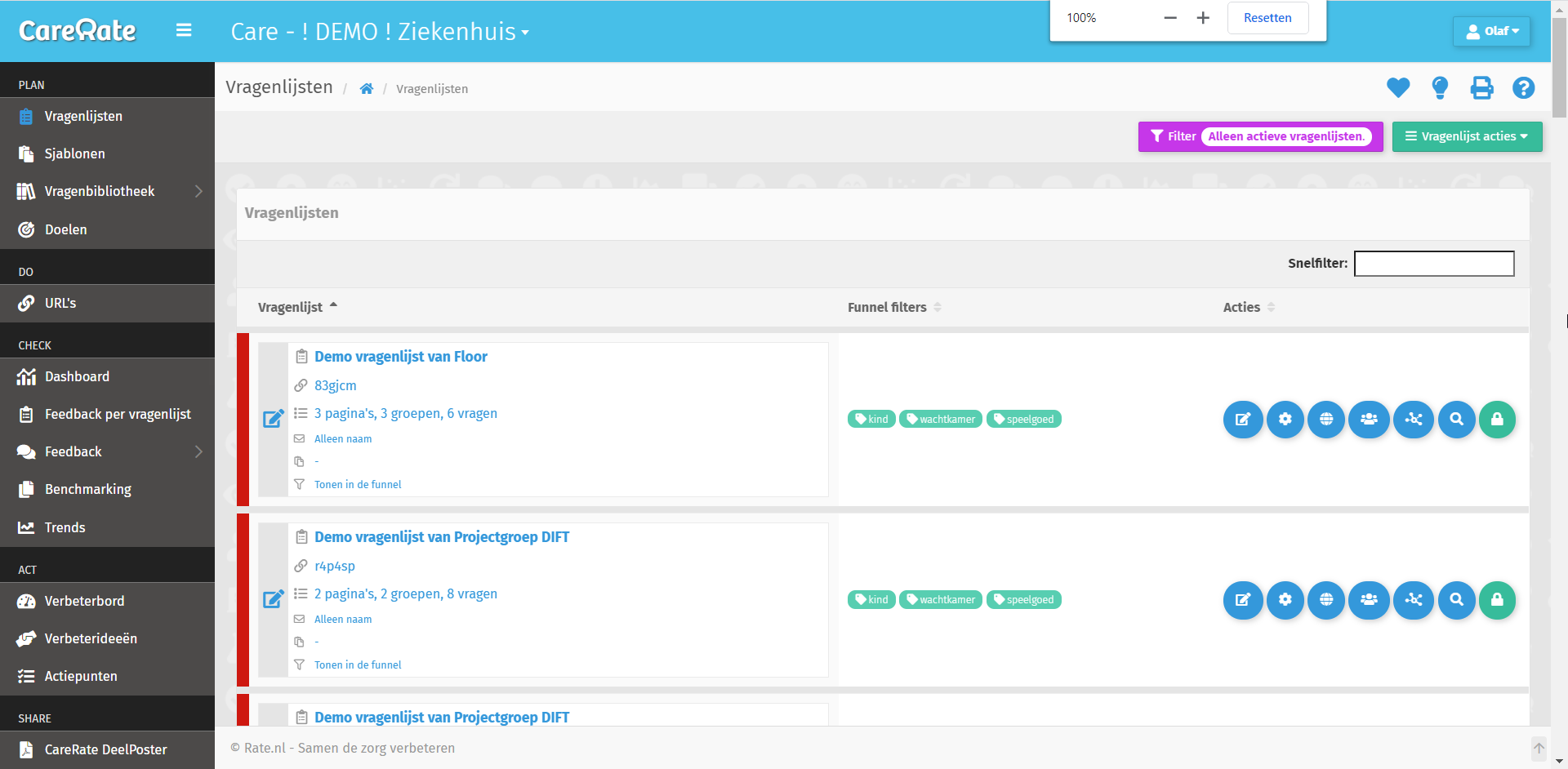Zoom in with the plus button
The image size is (1568, 769).
pos(1203,18)
